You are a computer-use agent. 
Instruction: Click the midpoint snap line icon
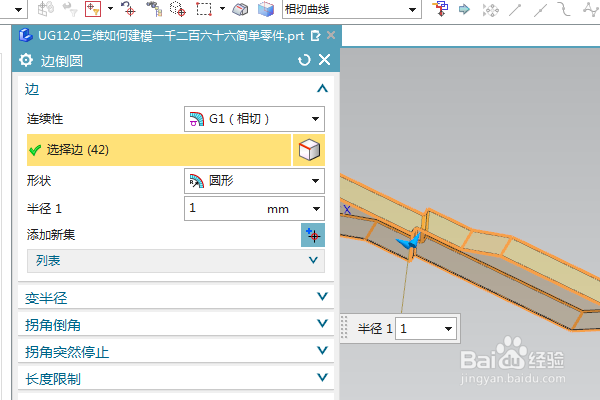(540, 10)
